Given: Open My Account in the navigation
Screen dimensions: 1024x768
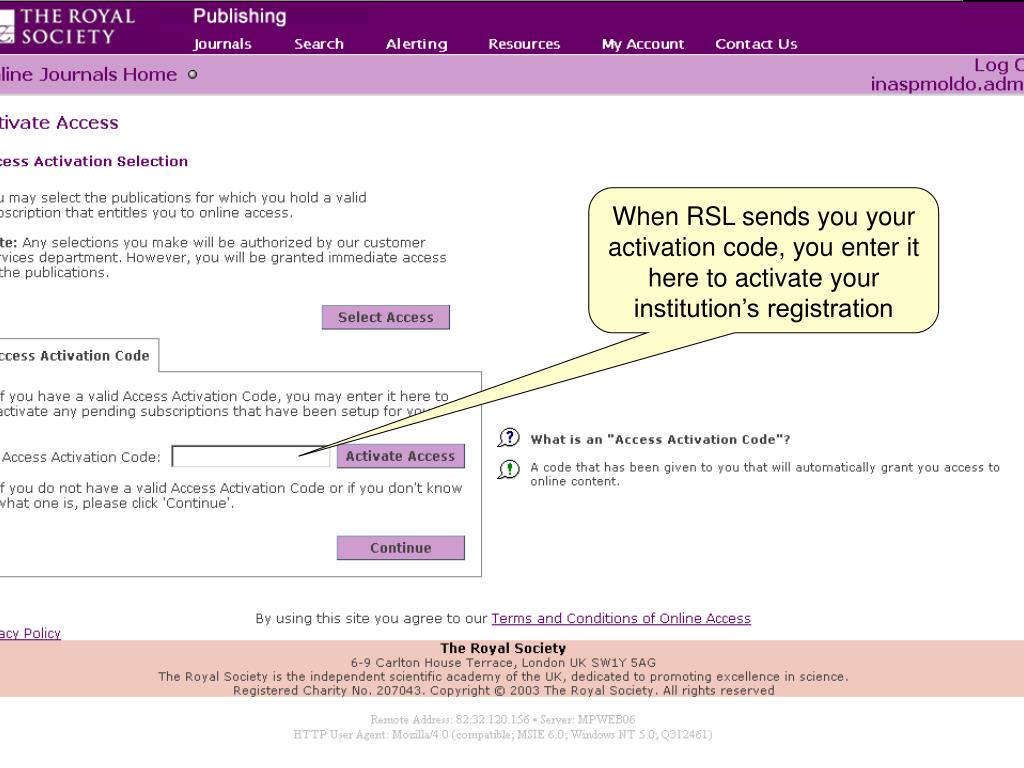Looking at the screenshot, I should tap(643, 44).
